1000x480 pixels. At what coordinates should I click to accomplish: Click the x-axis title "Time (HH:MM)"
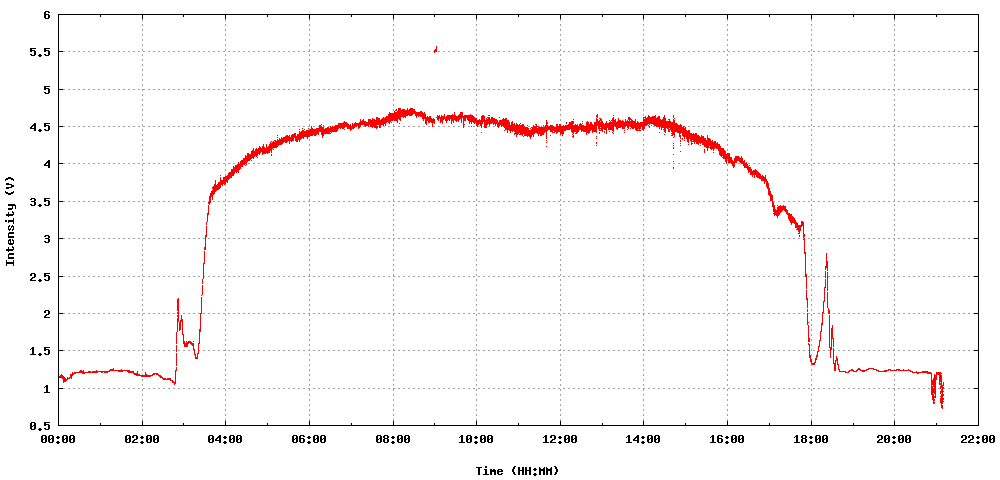point(517,471)
